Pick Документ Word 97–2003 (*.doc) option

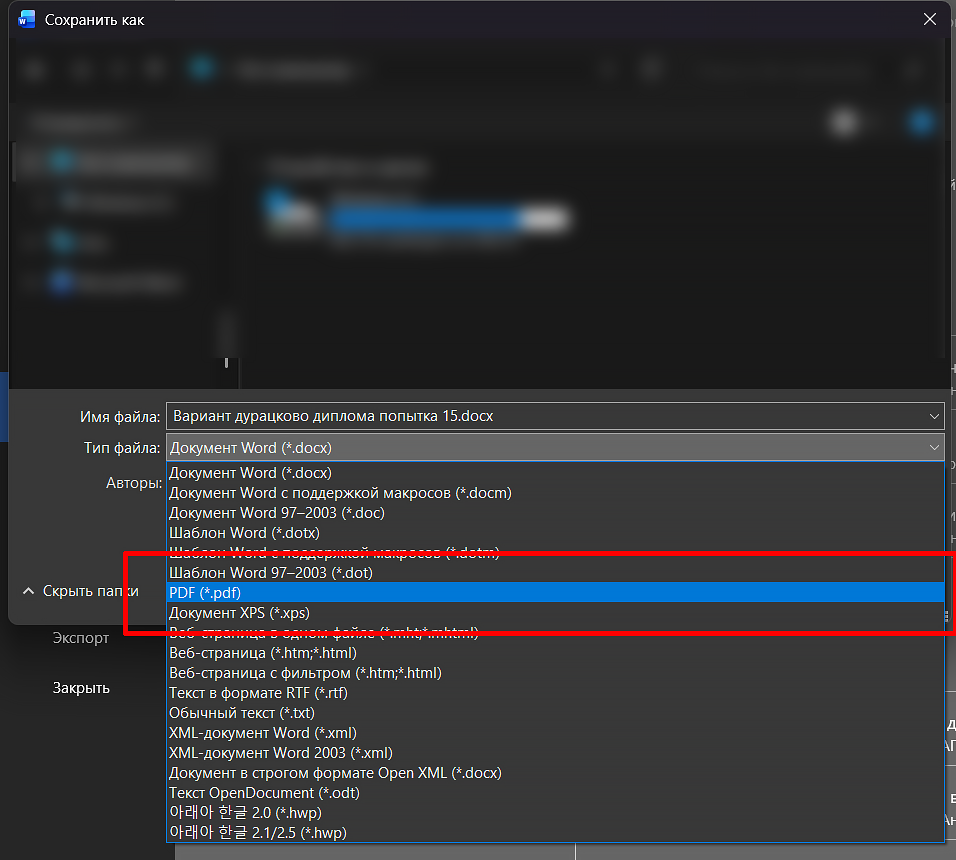click(276, 513)
